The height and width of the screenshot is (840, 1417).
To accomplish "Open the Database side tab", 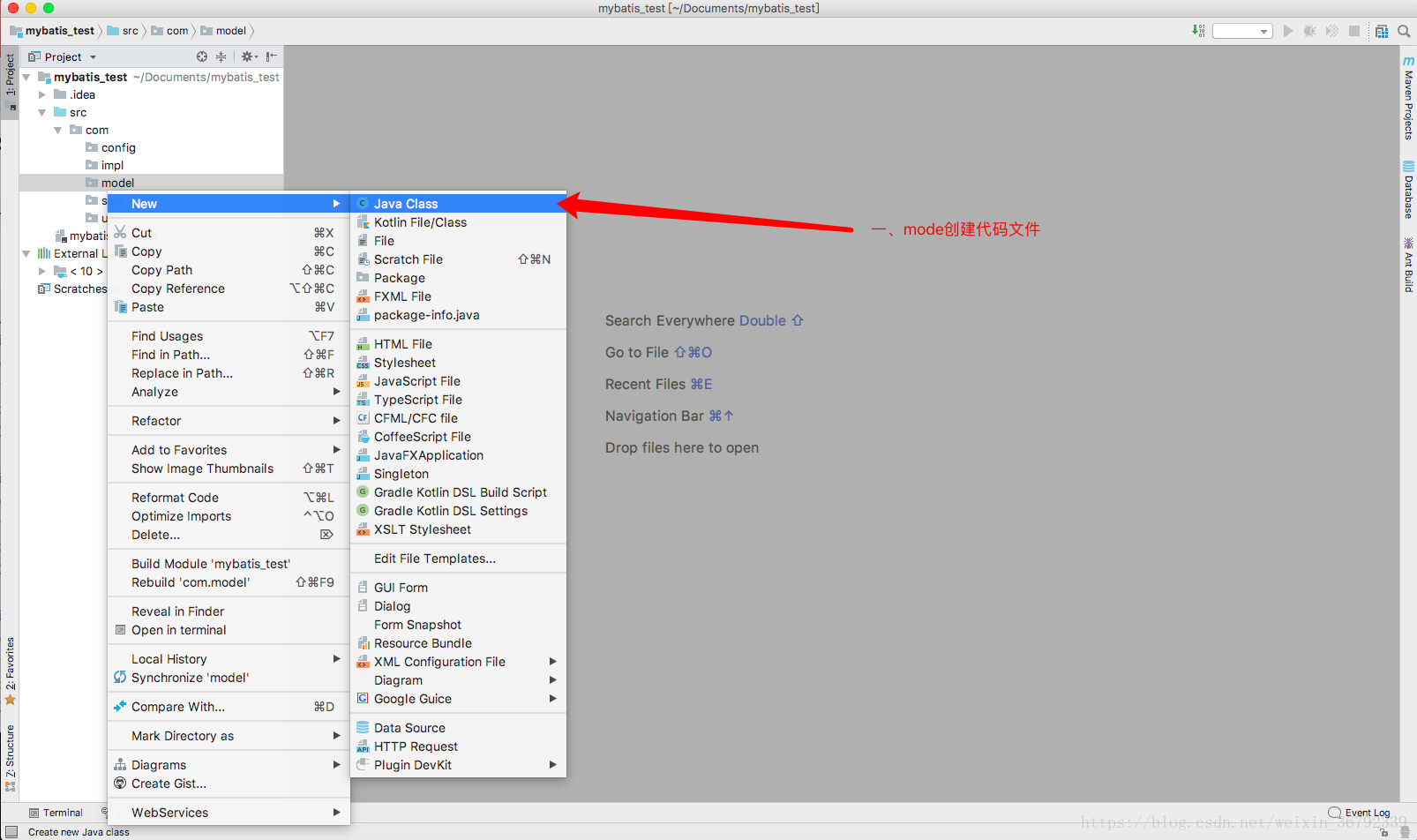I will pos(1408,190).
